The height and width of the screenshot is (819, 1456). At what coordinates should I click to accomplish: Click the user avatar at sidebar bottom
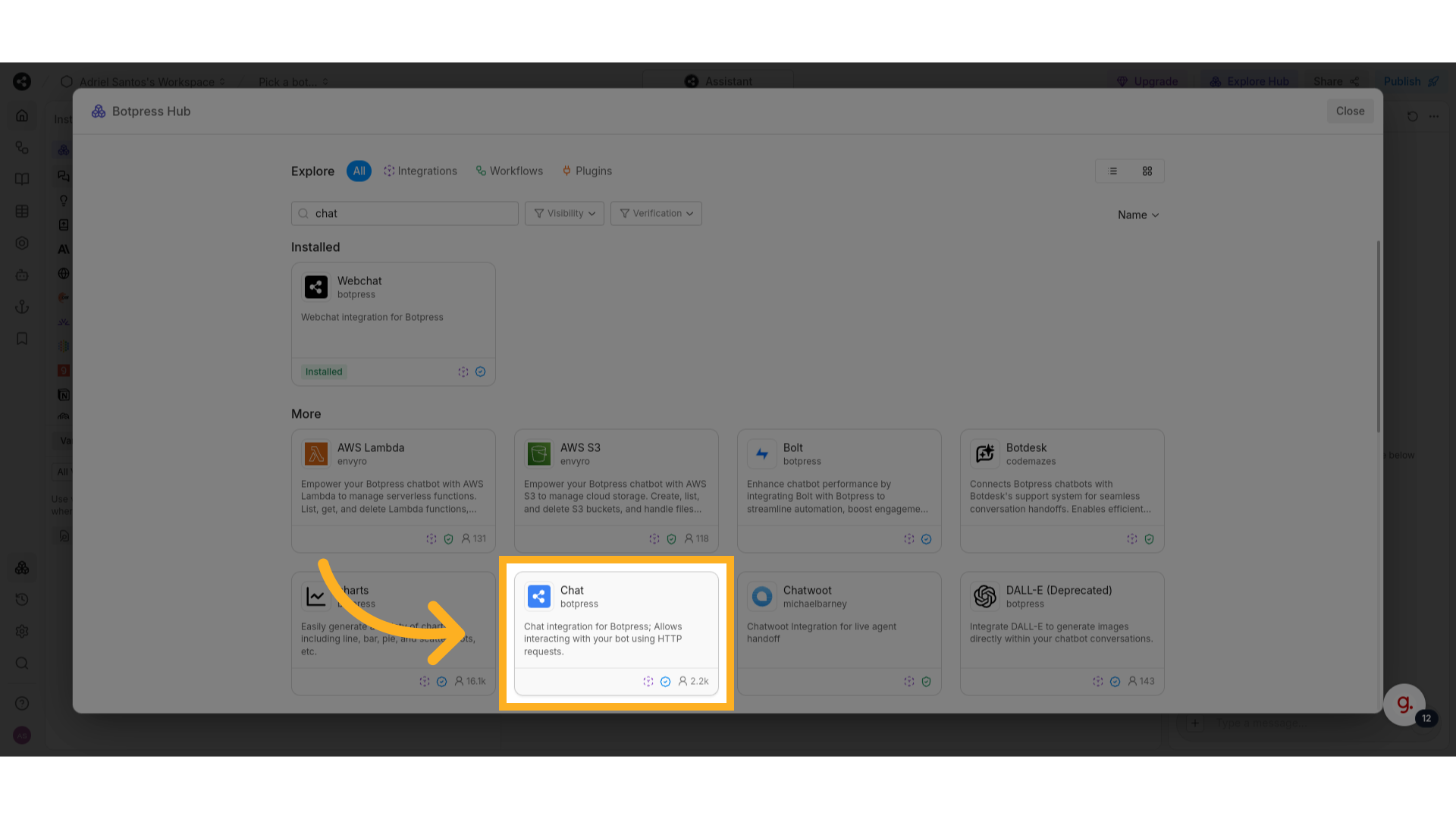[22, 735]
